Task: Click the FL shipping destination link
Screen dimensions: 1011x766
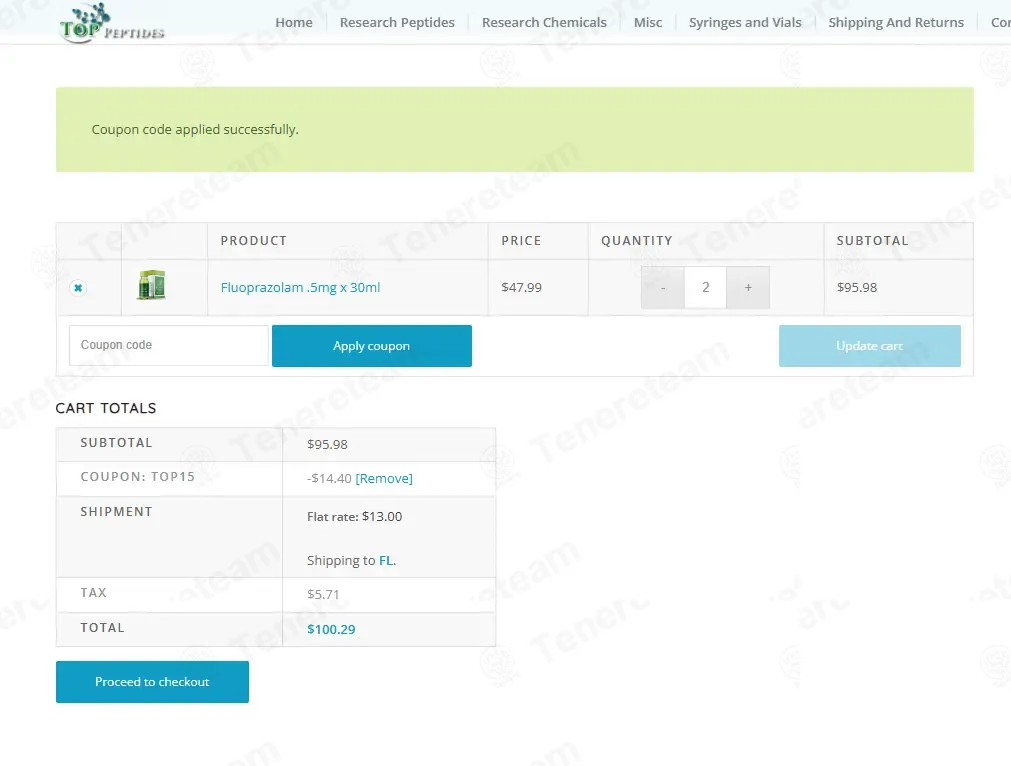Action: pyautogui.click(x=386, y=560)
